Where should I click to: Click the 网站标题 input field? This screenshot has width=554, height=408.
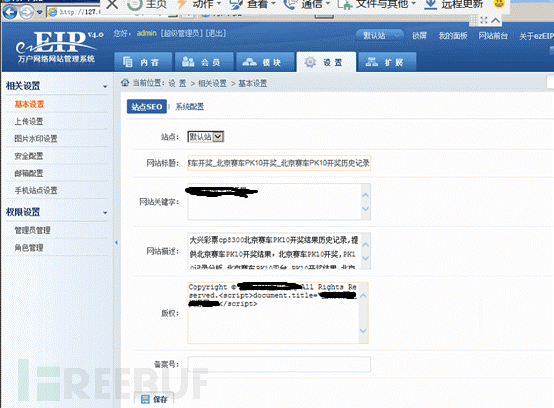pos(279,163)
